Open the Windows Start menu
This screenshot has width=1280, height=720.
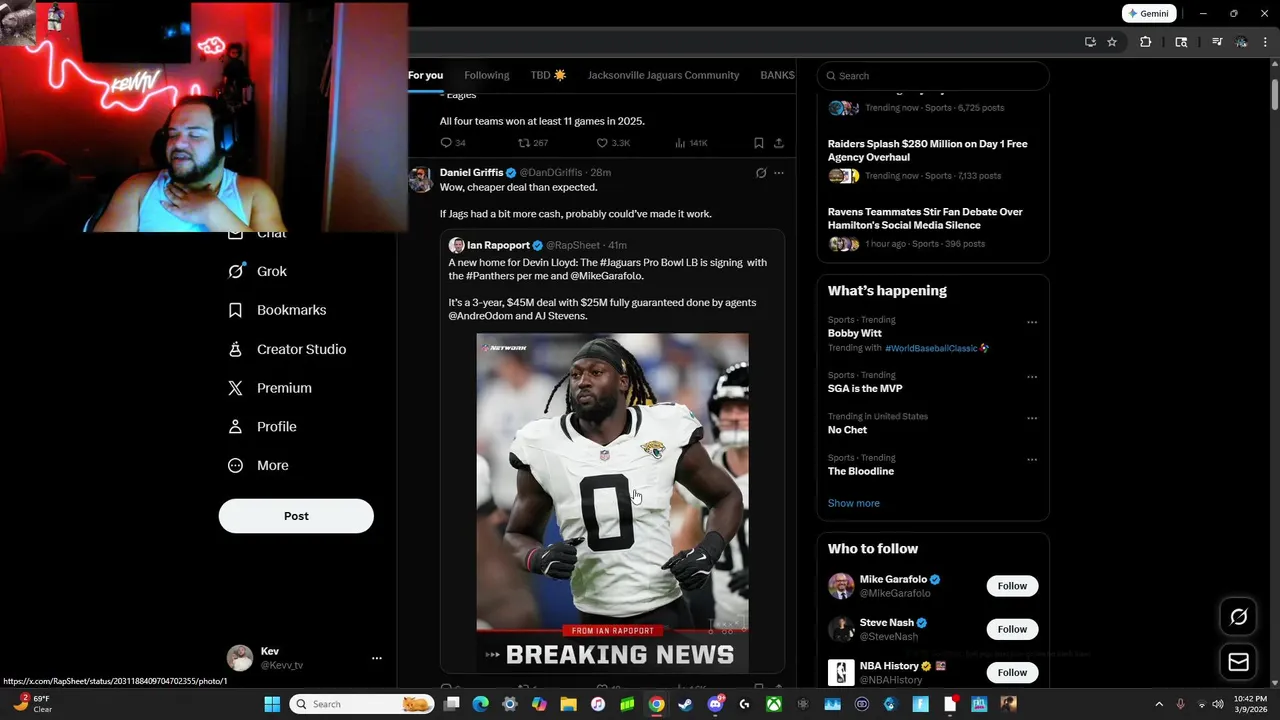(272, 704)
